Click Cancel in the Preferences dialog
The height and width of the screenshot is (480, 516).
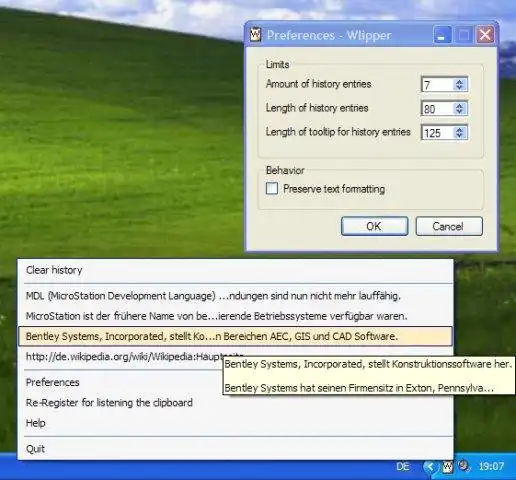coord(449,226)
